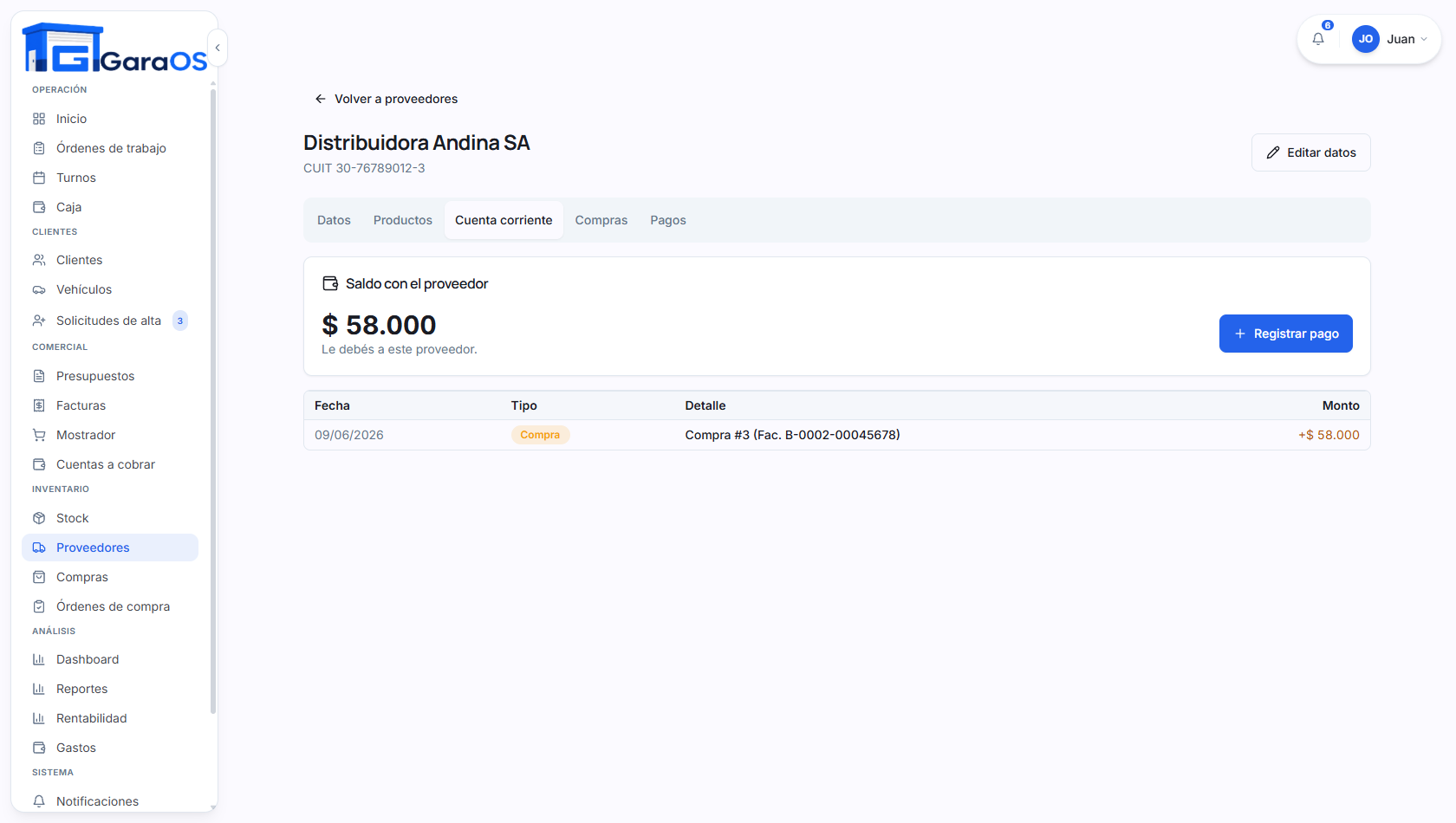Click the Inicio grid icon
This screenshot has width=1456, height=823.
click(39, 119)
